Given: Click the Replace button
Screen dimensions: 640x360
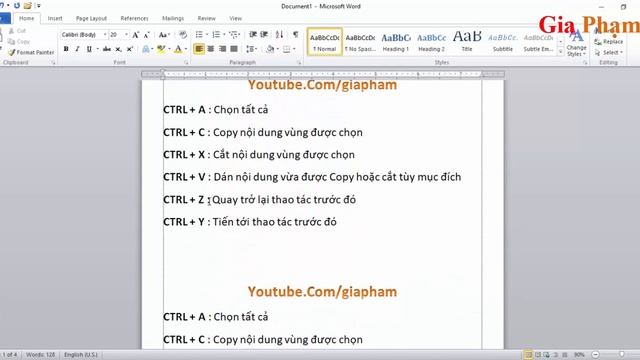Looking at the screenshot, I should click(609, 42).
